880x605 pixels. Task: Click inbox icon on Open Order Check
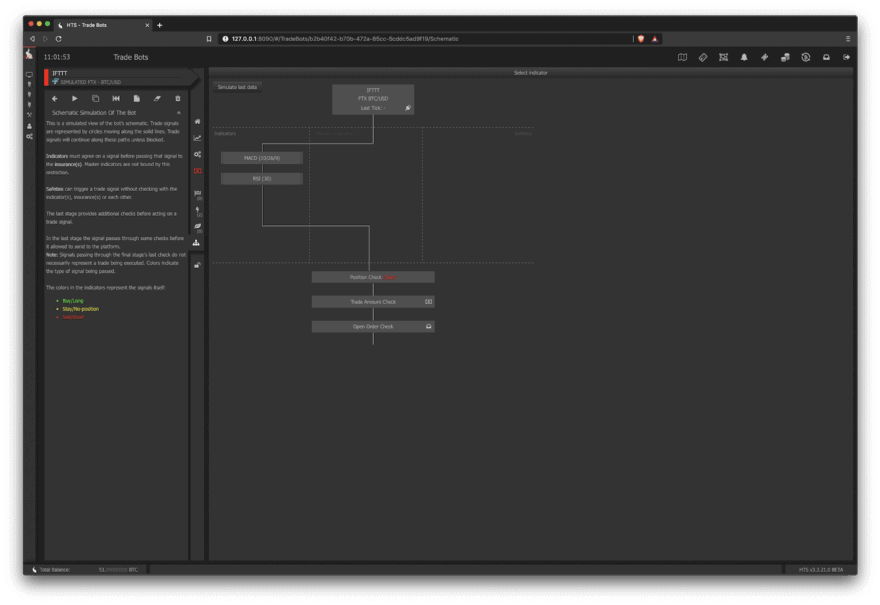(428, 327)
